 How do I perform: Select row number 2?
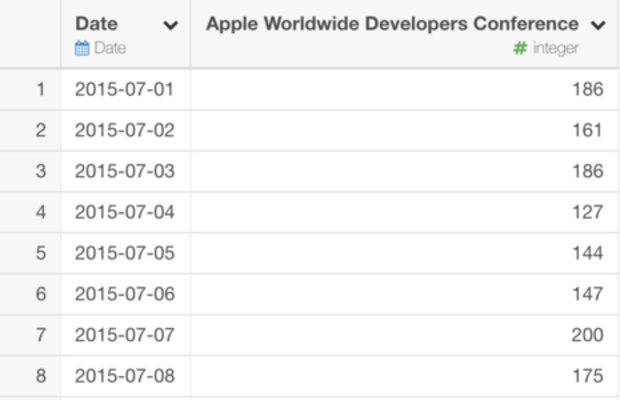coord(40,130)
